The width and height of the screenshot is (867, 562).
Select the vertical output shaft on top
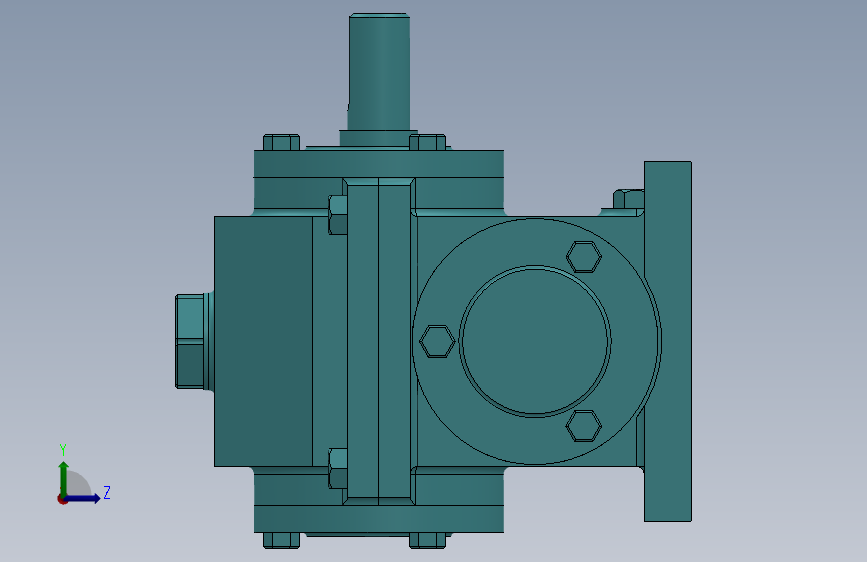[379, 72]
